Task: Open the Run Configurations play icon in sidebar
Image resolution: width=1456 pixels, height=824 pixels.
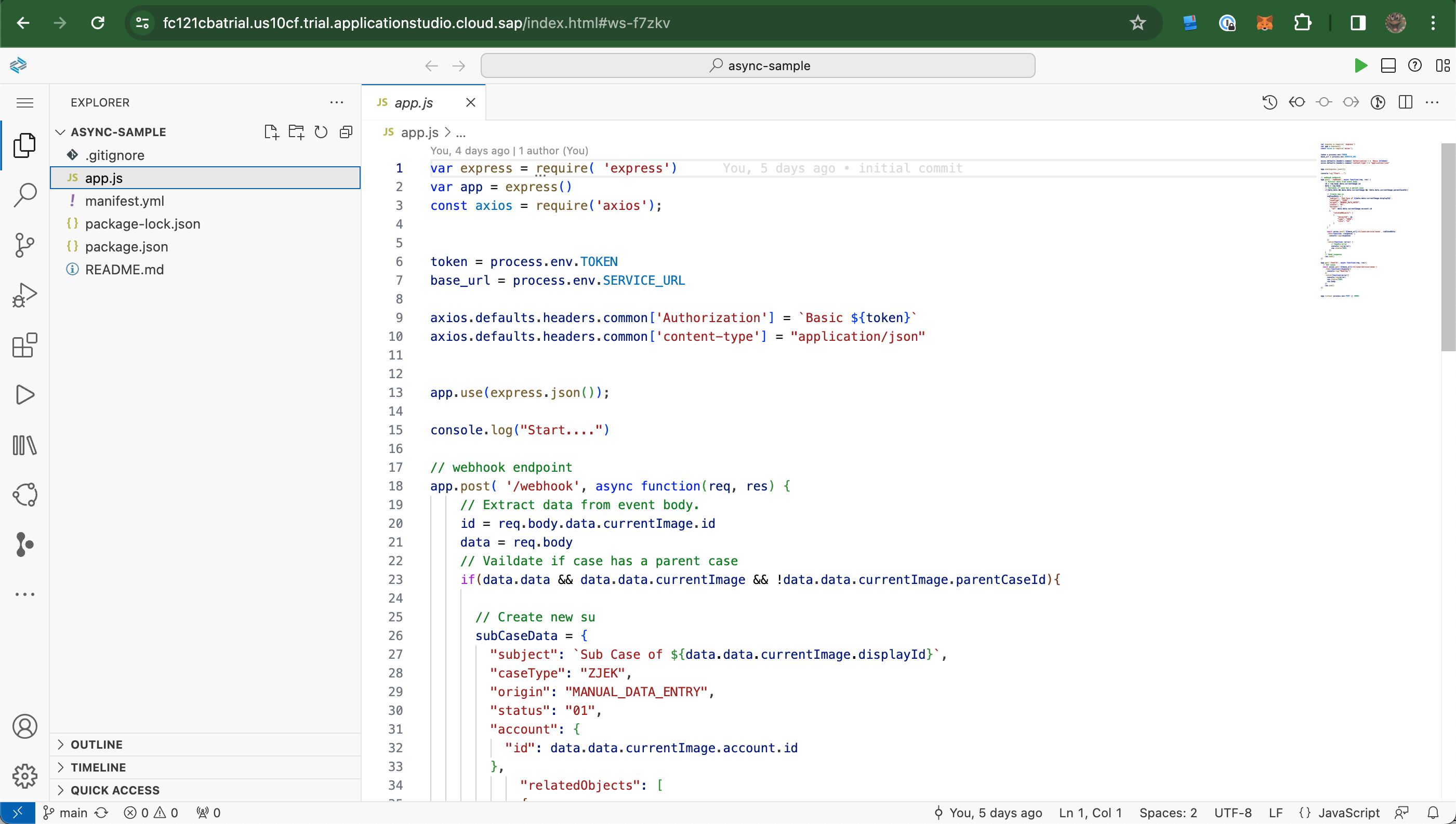Action: (24, 394)
